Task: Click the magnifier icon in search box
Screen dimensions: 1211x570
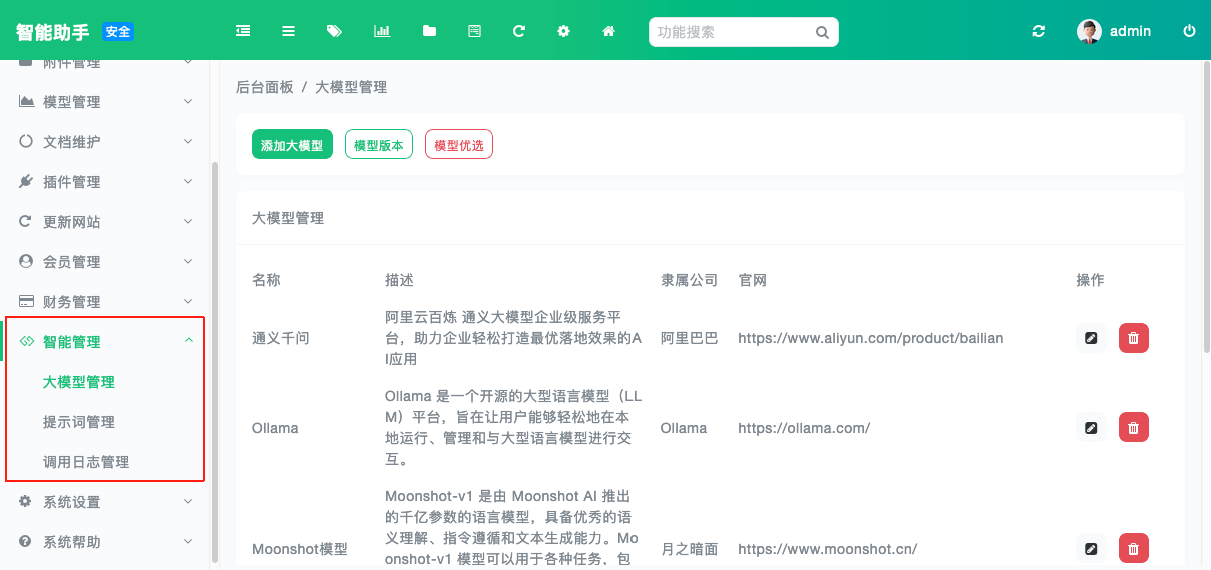Action: point(822,32)
